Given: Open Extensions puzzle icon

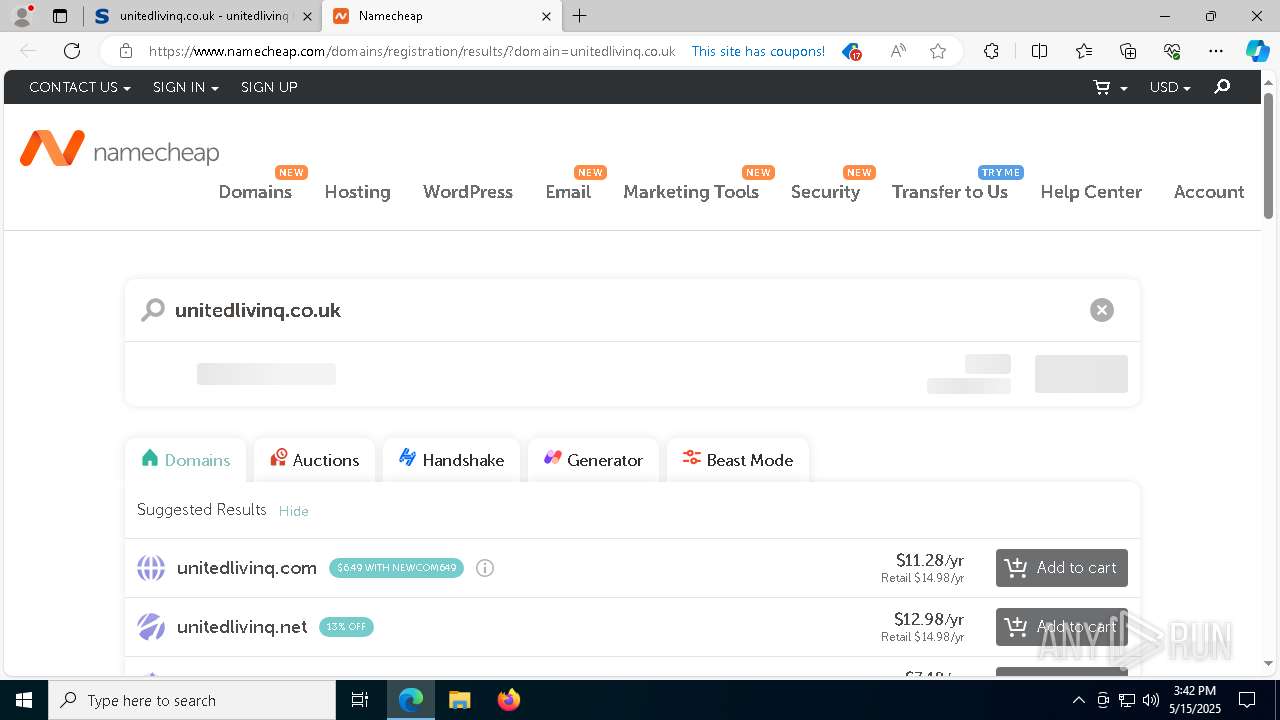Looking at the screenshot, I should 991,51.
